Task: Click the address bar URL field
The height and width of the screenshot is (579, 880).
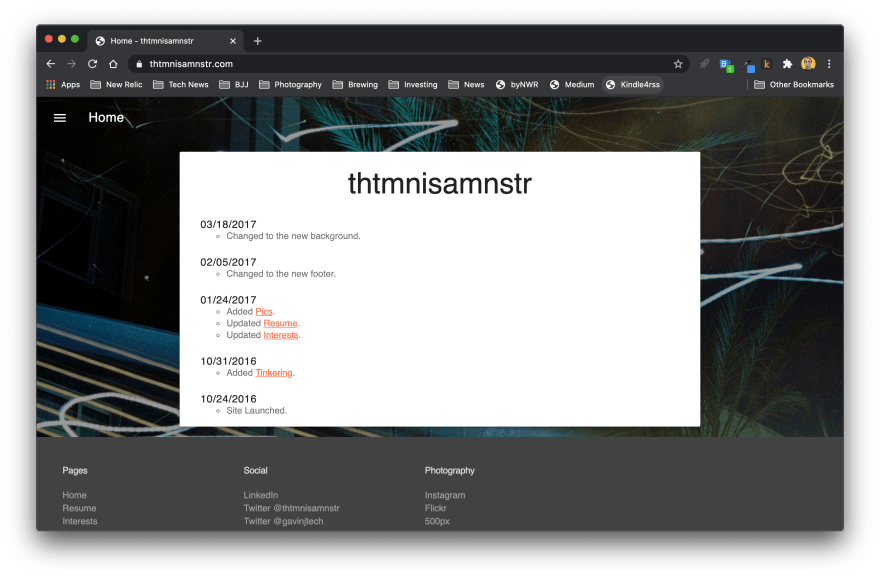Action: [x=400, y=64]
